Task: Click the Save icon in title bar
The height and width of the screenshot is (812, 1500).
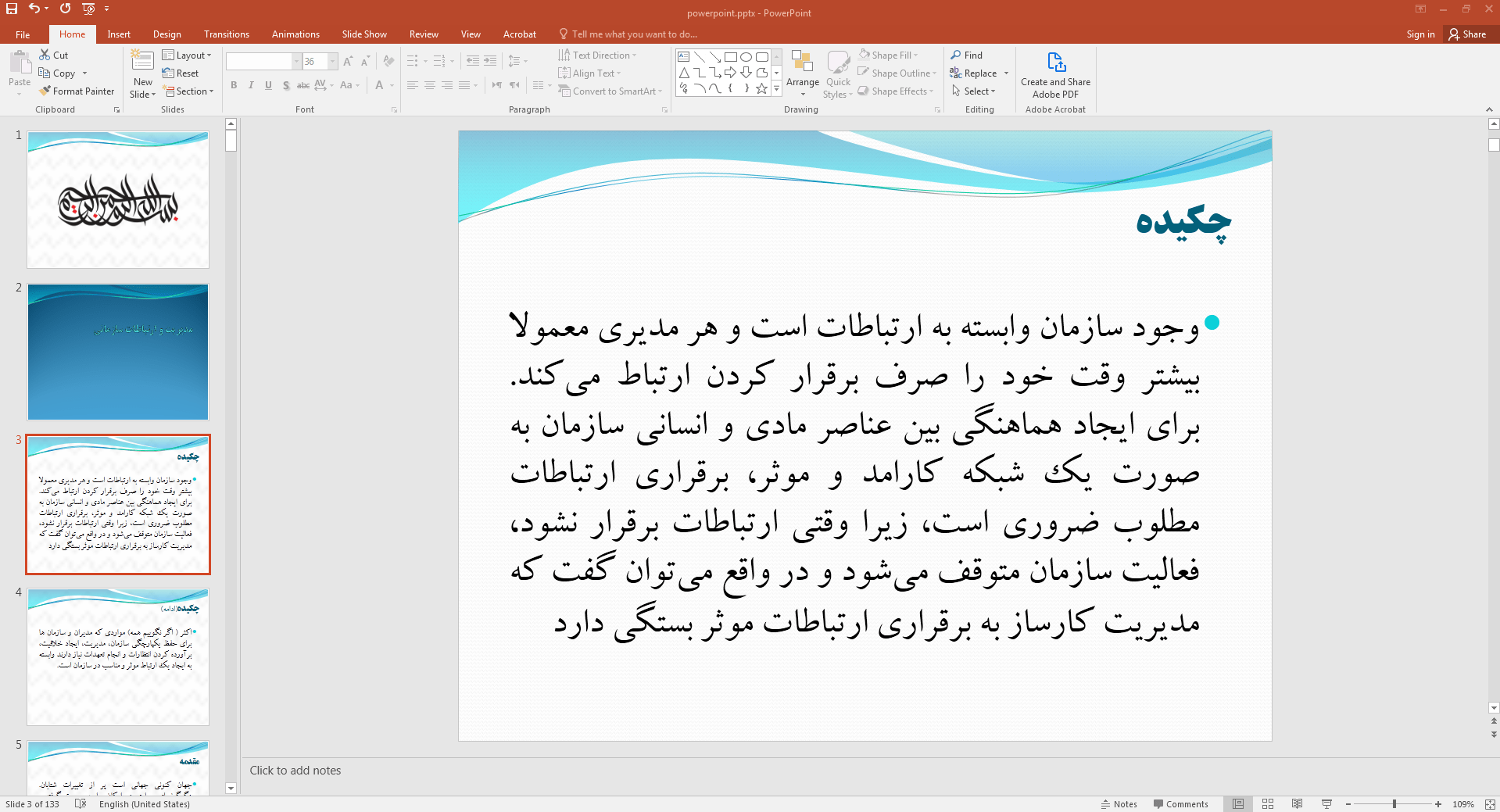Action: (12, 9)
